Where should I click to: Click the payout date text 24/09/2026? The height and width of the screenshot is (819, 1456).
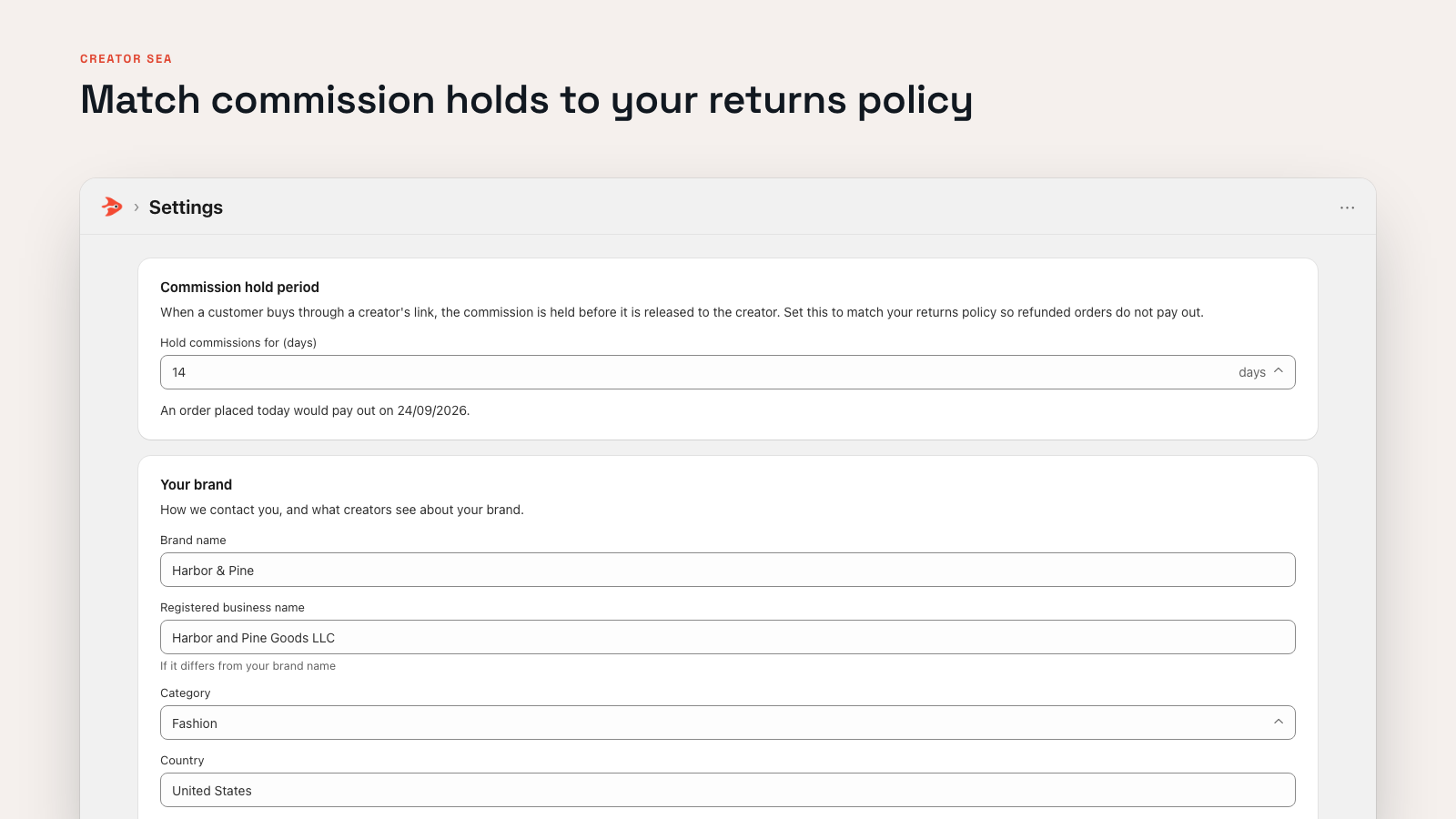click(432, 410)
